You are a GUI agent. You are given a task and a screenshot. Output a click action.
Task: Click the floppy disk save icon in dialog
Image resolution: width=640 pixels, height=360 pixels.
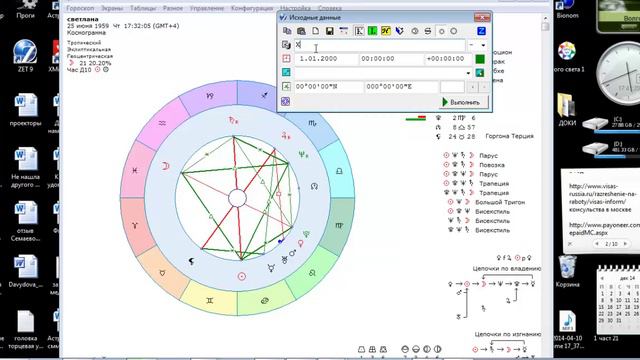[329, 31]
